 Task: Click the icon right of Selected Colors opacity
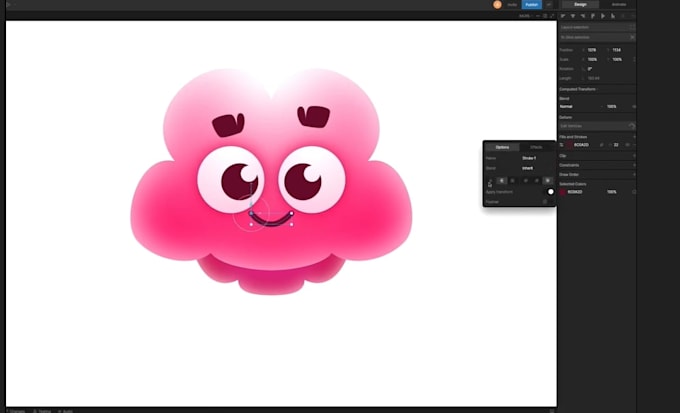(x=634, y=192)
